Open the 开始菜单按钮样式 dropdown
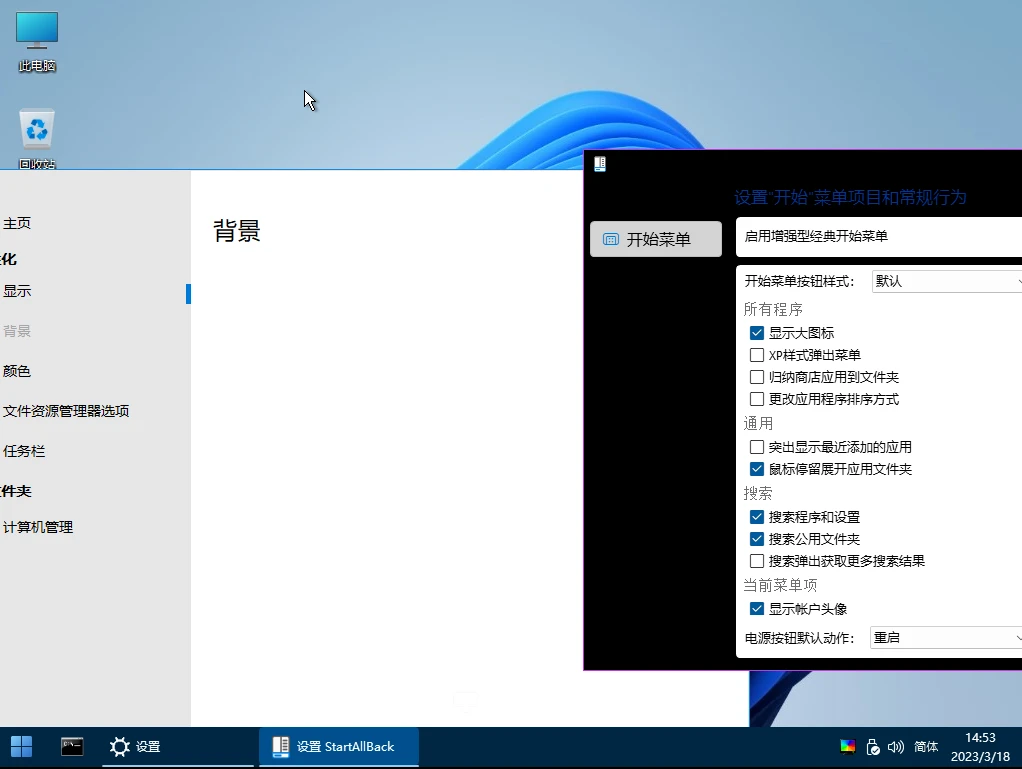The width and height of the screenshot is (1022, 769). click(947, 282)
